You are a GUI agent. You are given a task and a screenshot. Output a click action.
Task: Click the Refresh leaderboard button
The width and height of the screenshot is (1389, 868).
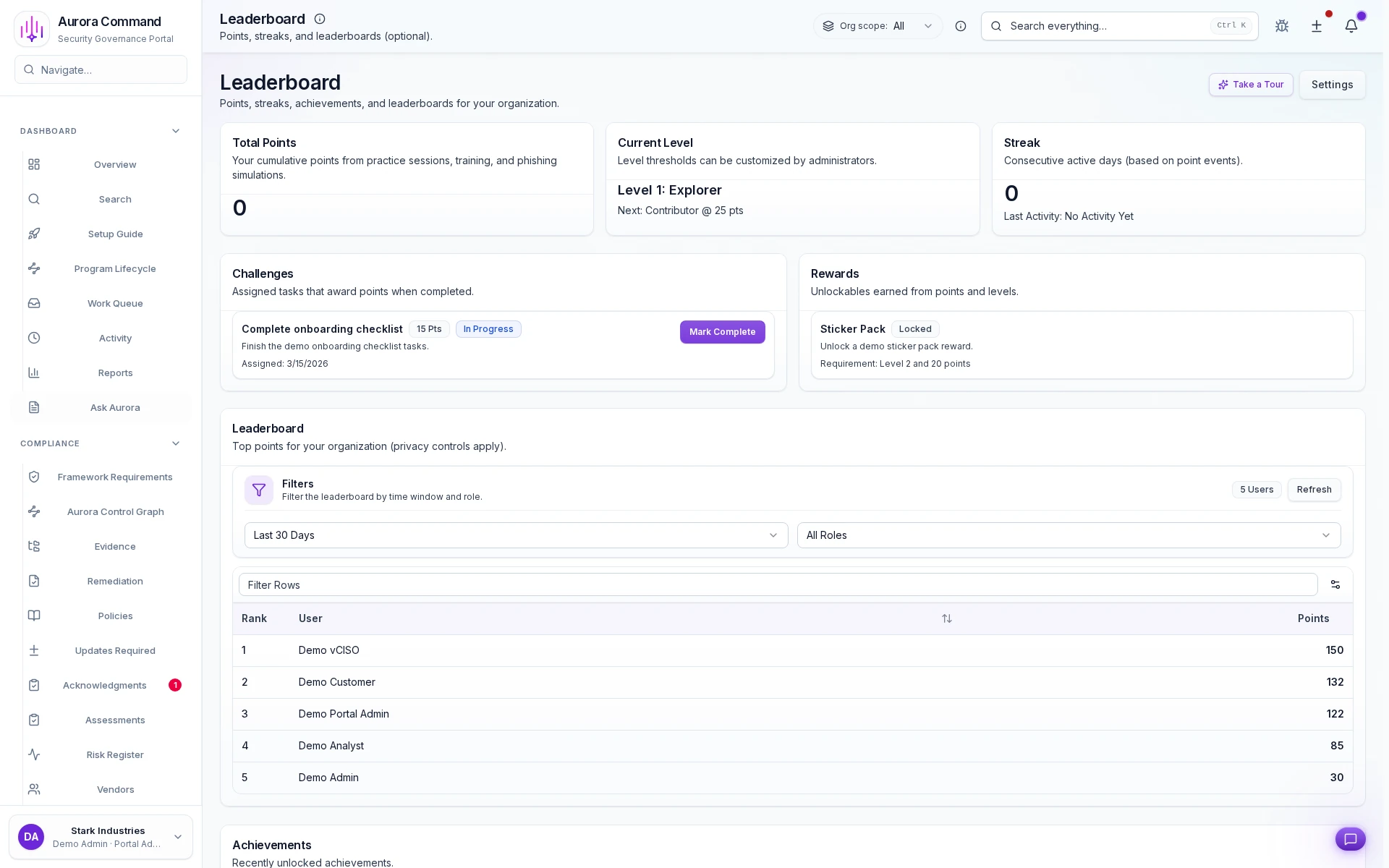(x=1314, y=490)
